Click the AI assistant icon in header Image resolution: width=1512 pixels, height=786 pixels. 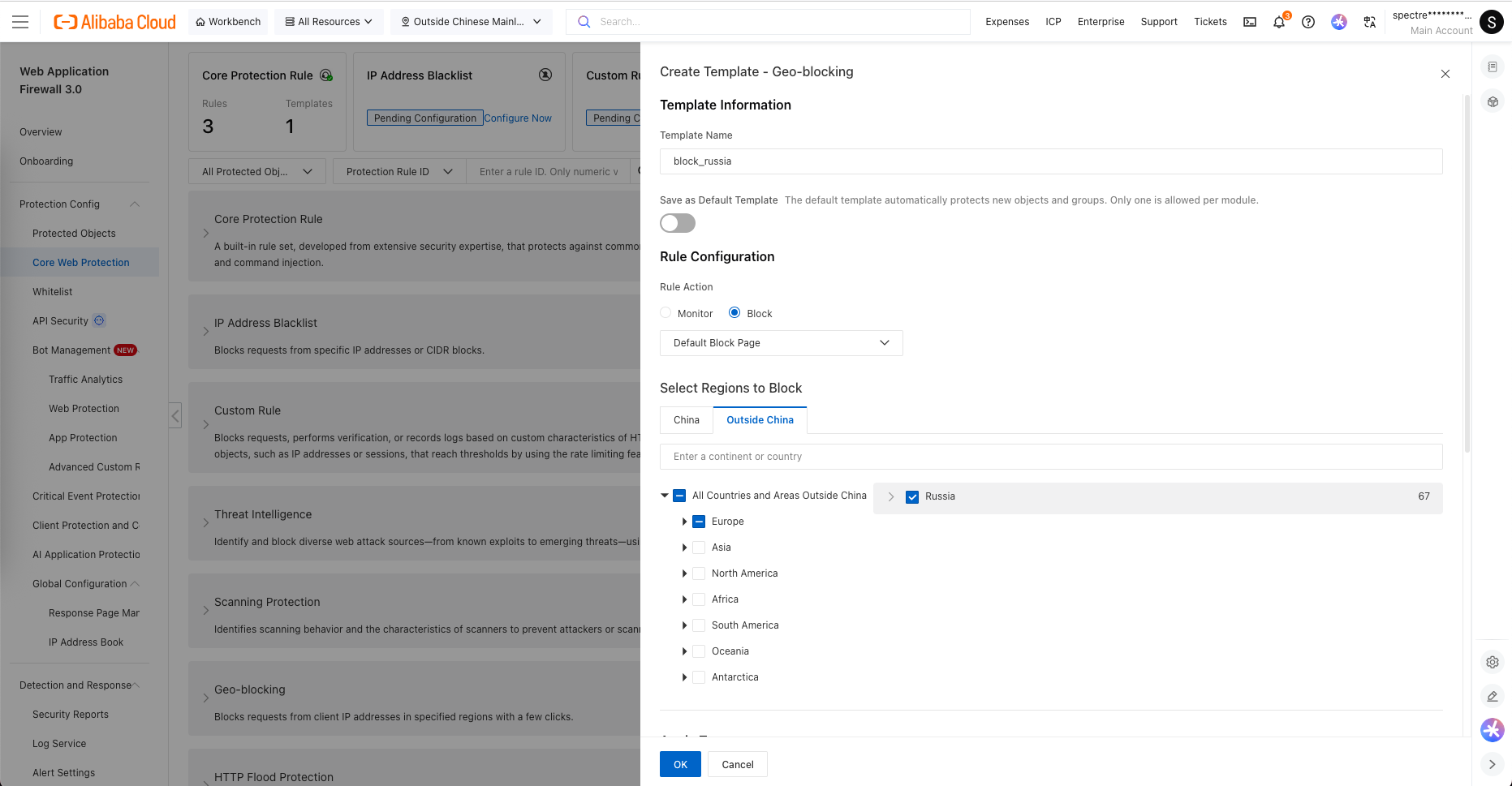pyautogui.click(x=1339, y=22)
